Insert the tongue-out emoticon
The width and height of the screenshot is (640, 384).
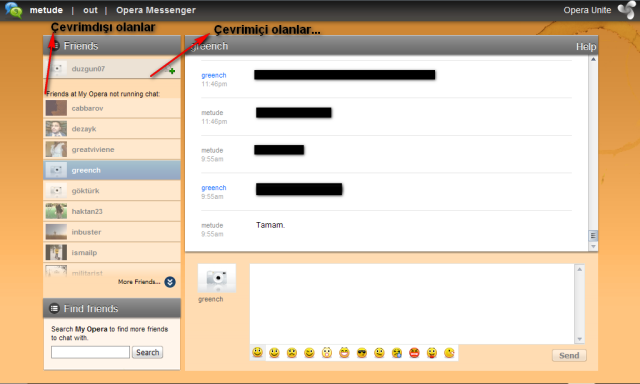click(x=432, y=353)
